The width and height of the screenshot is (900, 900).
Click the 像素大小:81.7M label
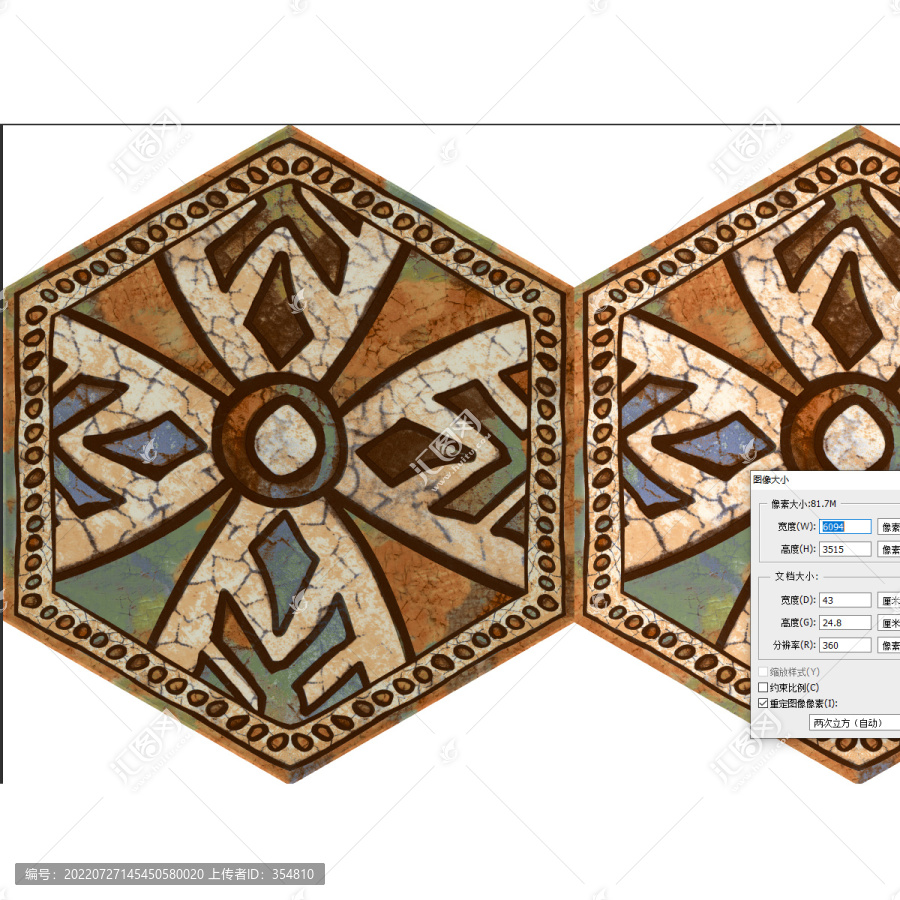pos(804,504)
